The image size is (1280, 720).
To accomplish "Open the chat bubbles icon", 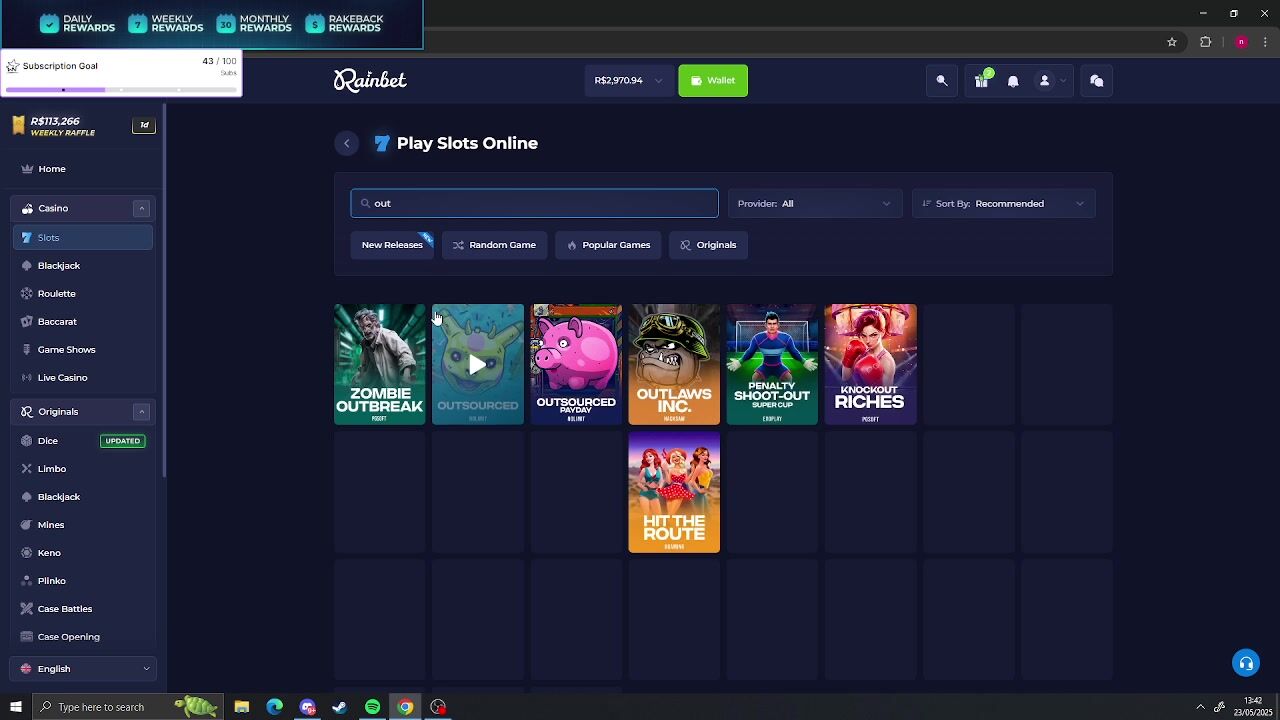I will (1097, 81).
